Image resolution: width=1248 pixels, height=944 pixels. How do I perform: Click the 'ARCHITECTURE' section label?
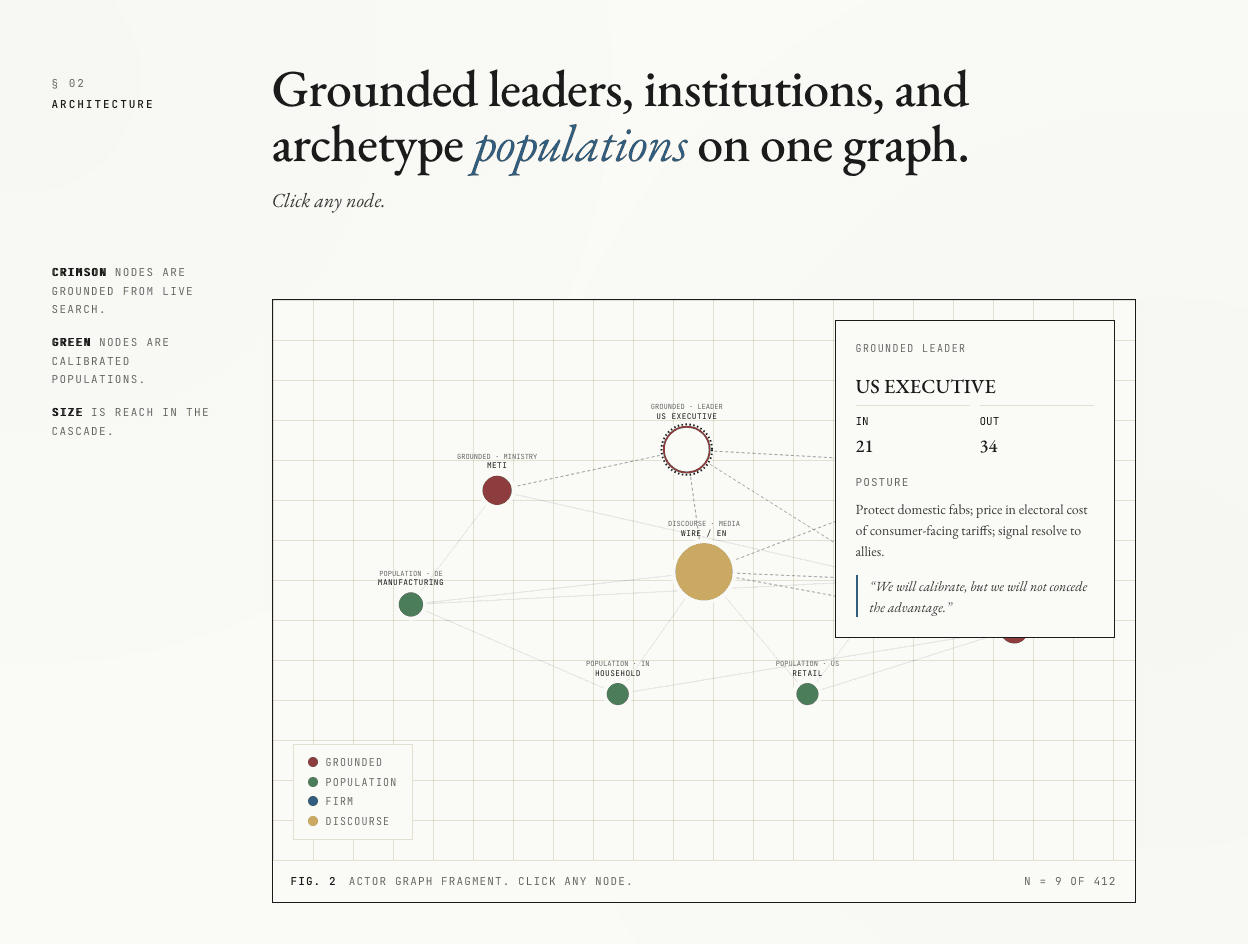(x=103, y=104)
